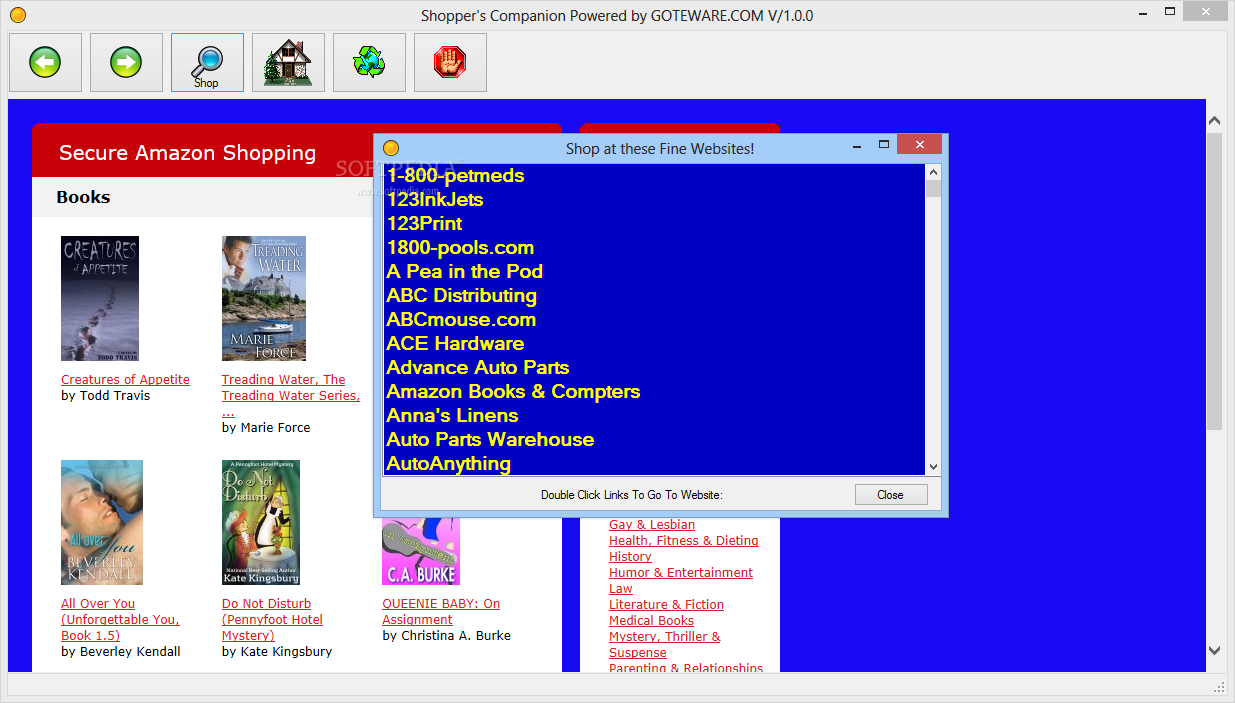This screenshot has height=703, width=1235.
Task: Click orange icon in dialog title bar
Action: pyautogui.click(x=391, y=148)
